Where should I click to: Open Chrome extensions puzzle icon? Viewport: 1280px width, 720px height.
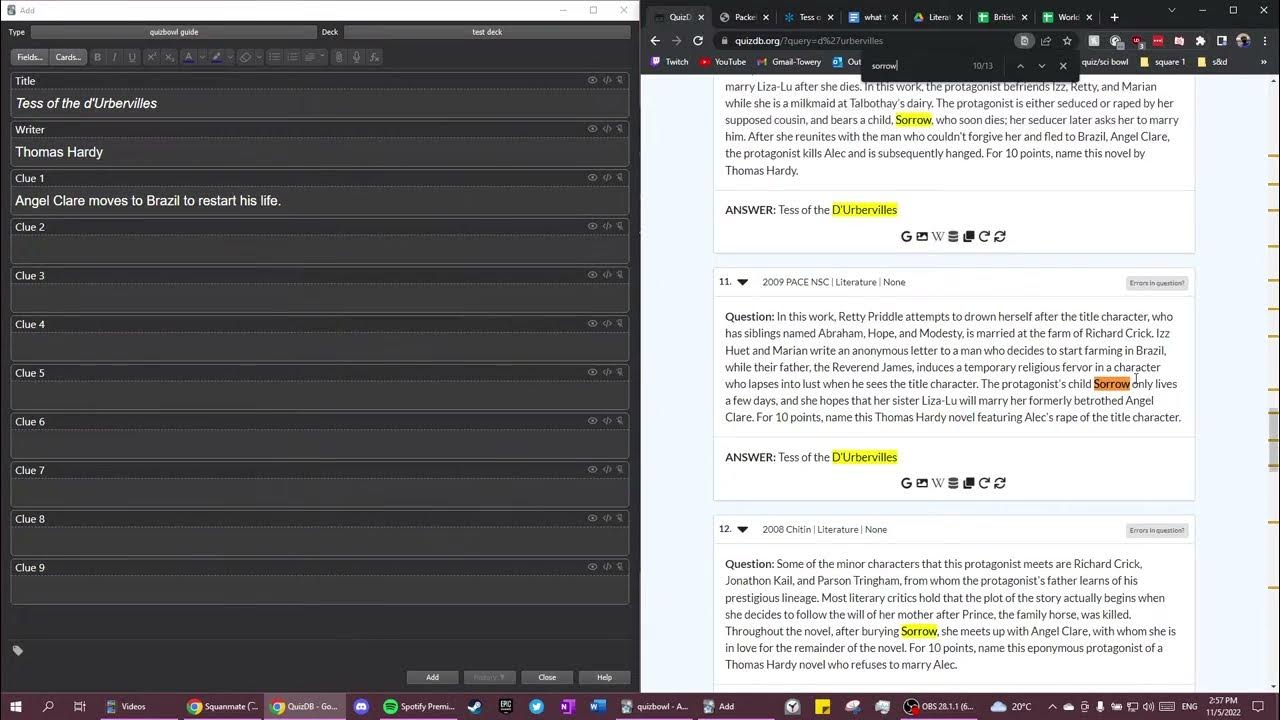click(x=1200, y=41)
